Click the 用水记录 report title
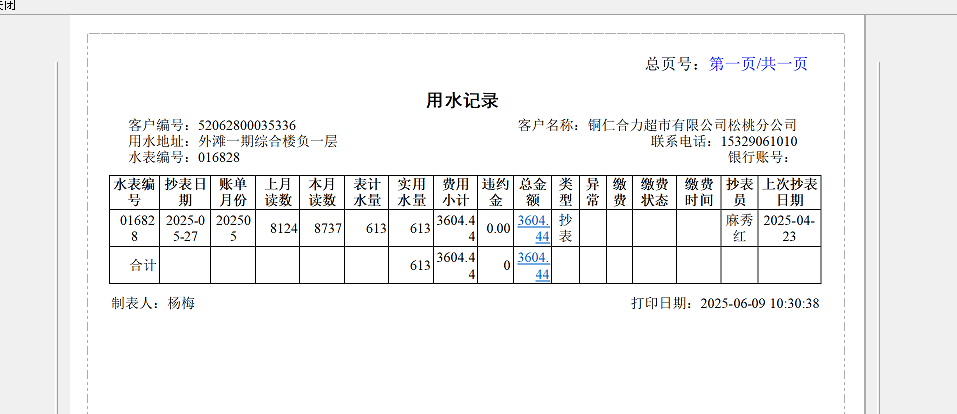The width and height of the screenshot is (957, 414). [462, 100]
